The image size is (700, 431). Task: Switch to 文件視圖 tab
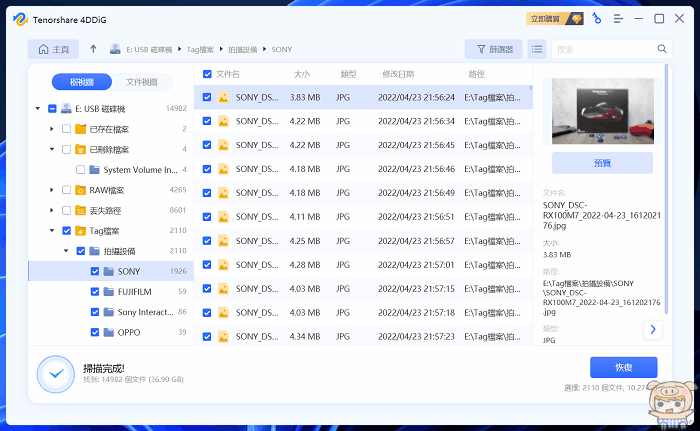(140, 82)
